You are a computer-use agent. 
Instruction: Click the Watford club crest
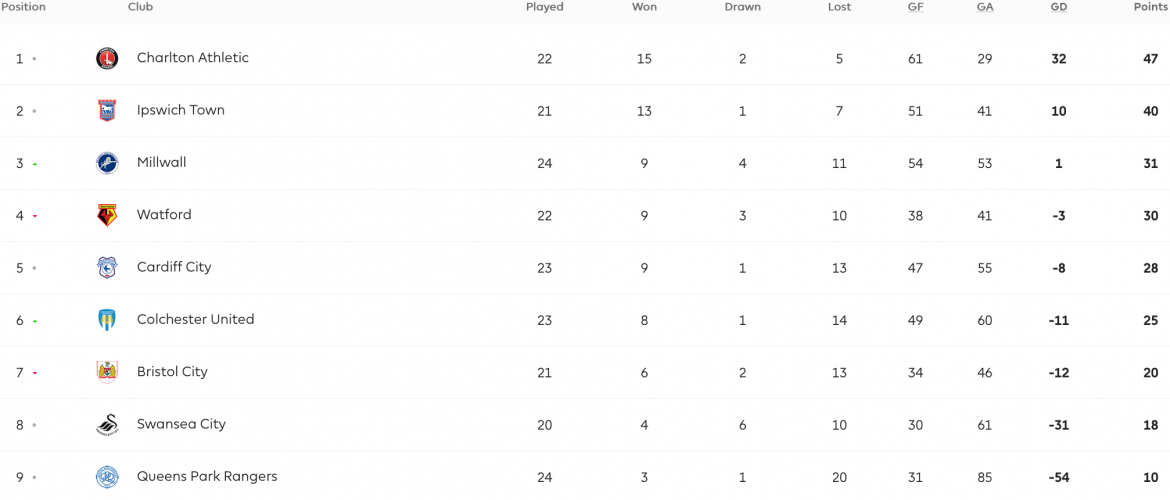[107, 215]
